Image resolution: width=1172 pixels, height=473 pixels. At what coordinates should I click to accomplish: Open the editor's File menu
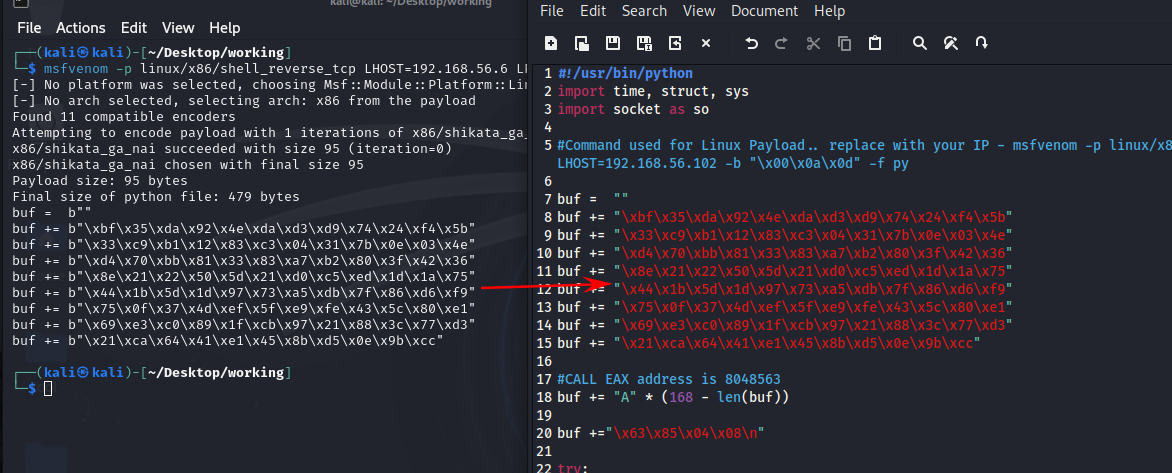pos(552,11)
